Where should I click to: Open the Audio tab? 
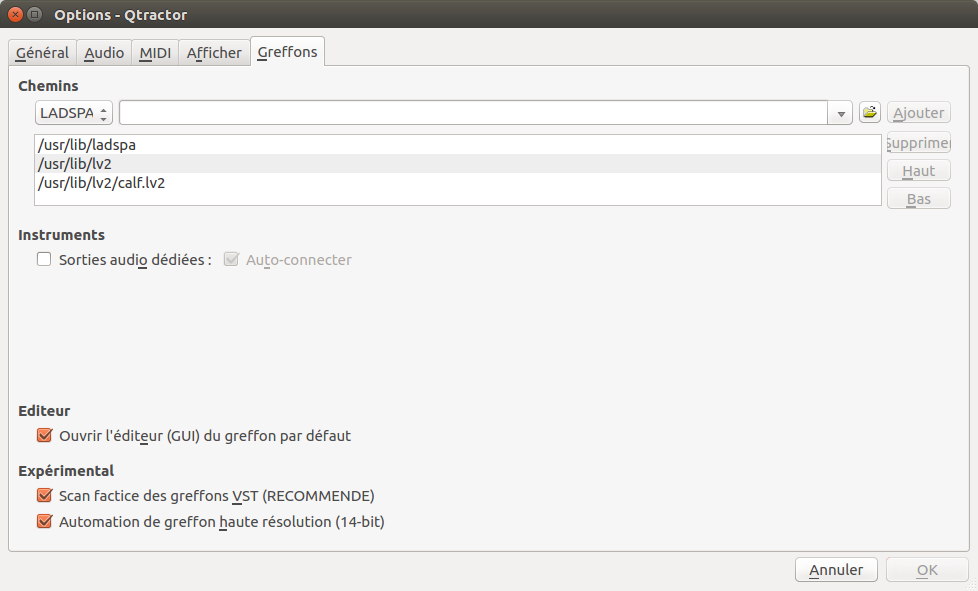coord(104,53)
